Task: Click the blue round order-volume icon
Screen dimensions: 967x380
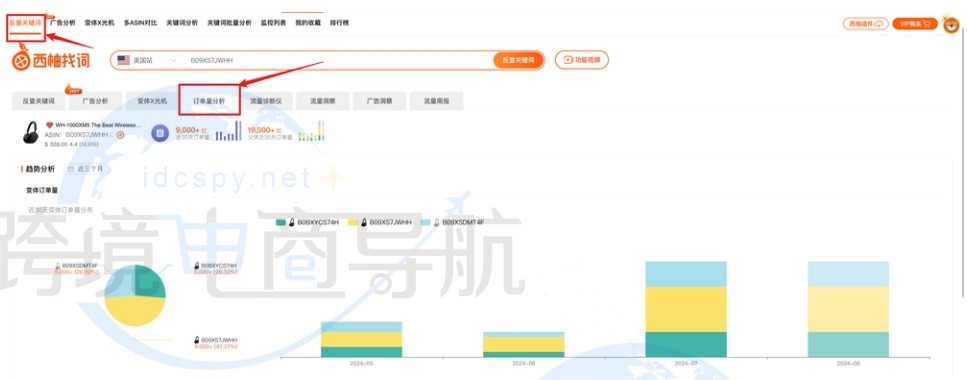Action: [160, 133]
